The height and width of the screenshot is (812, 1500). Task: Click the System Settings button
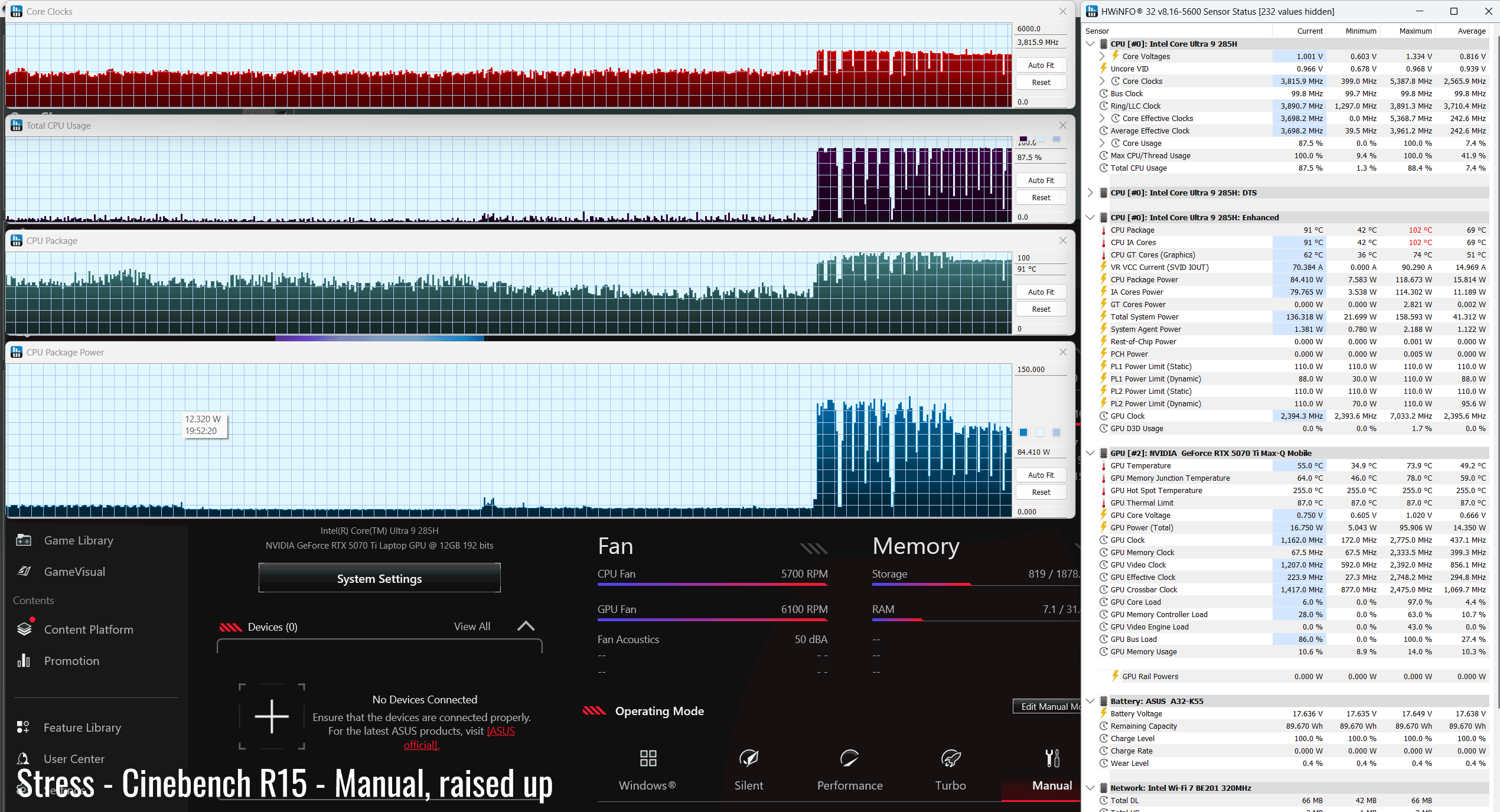[x=379, y=578]
